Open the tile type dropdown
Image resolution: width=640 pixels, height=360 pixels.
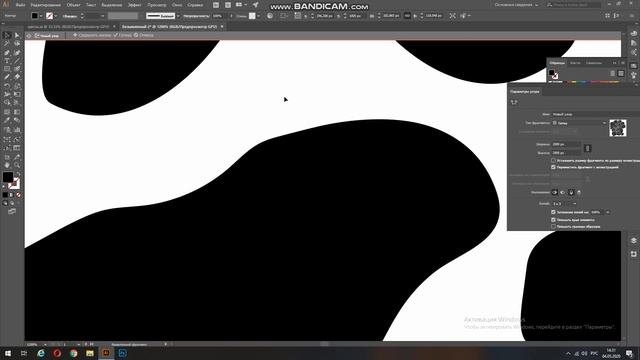[x=580, y=123]
